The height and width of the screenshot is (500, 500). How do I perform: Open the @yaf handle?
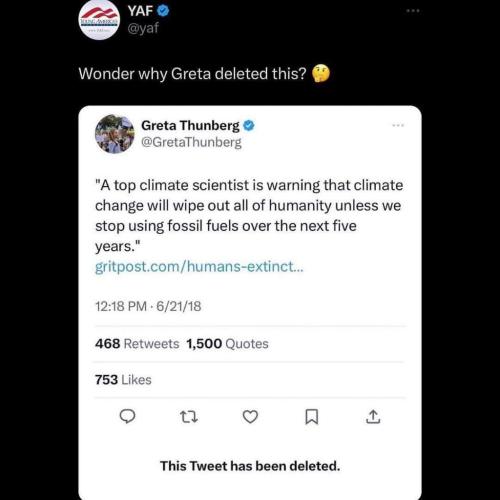[143, 28]
